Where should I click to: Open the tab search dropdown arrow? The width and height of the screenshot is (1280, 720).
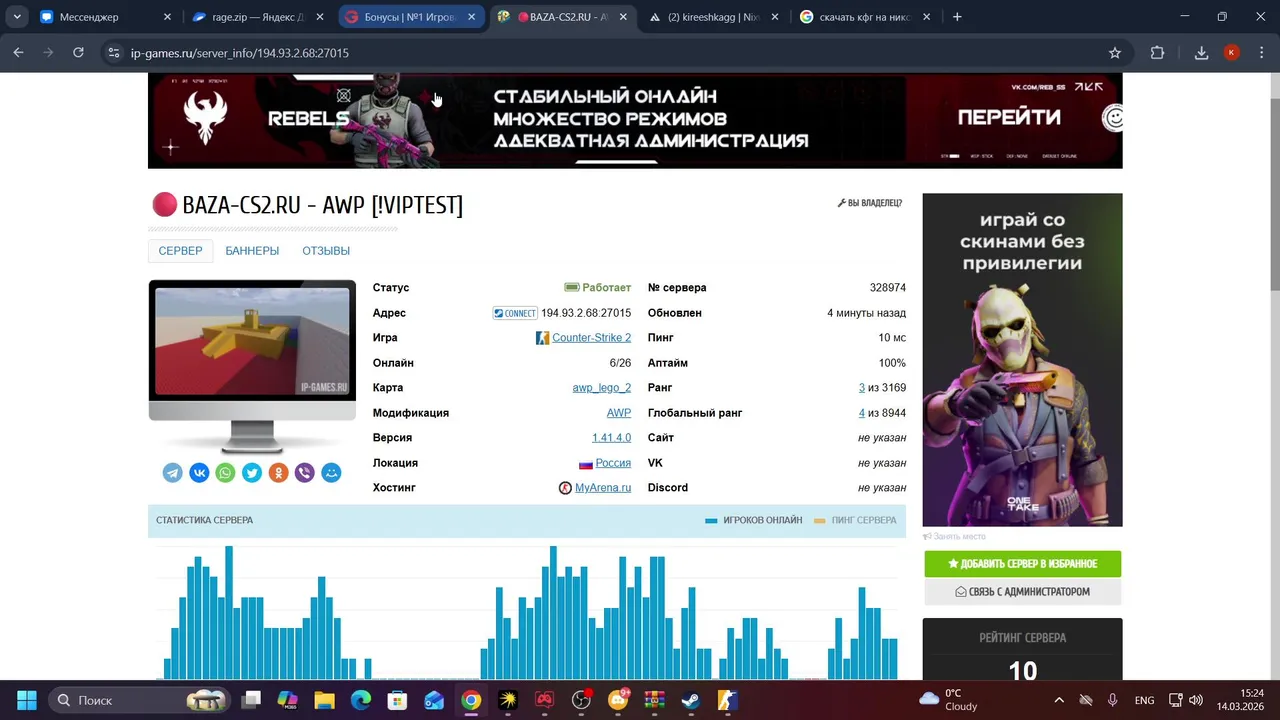point(17,17)
